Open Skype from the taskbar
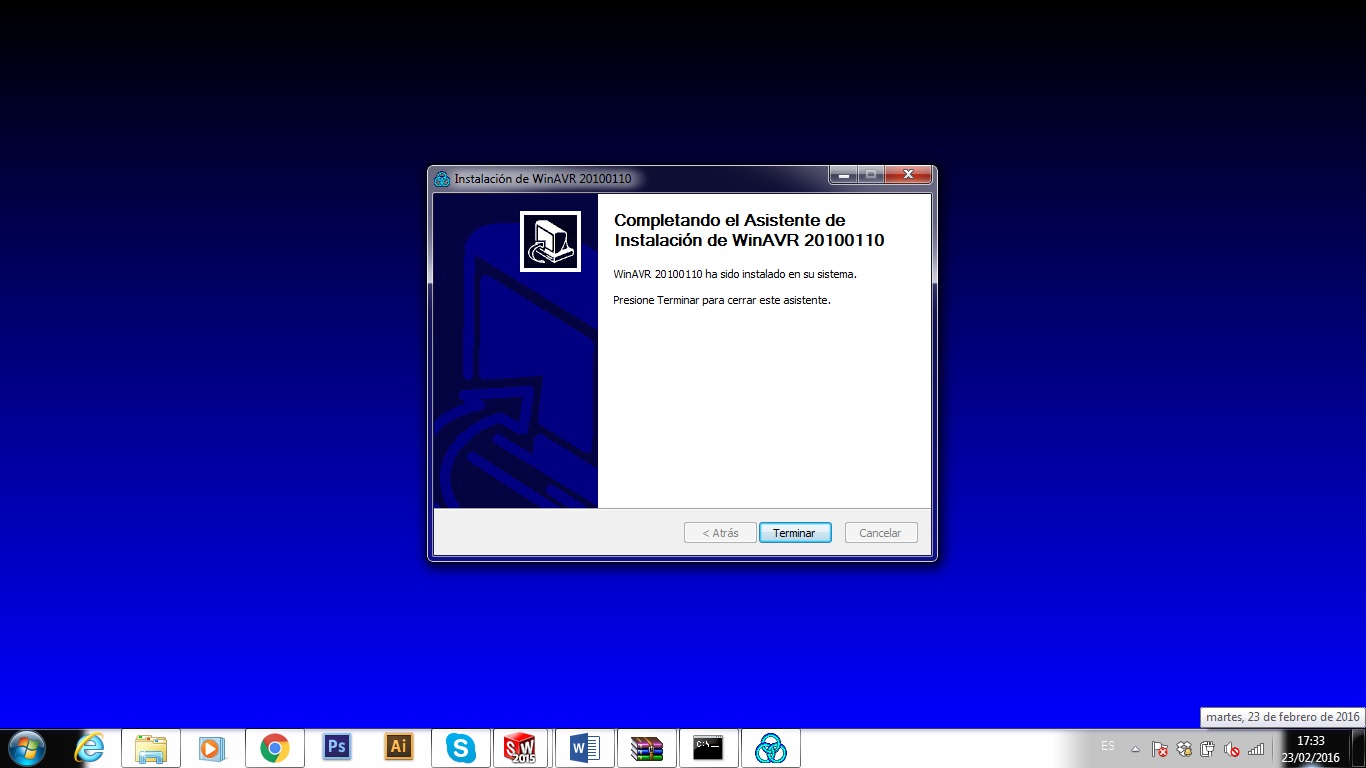 tap(461, 748)
